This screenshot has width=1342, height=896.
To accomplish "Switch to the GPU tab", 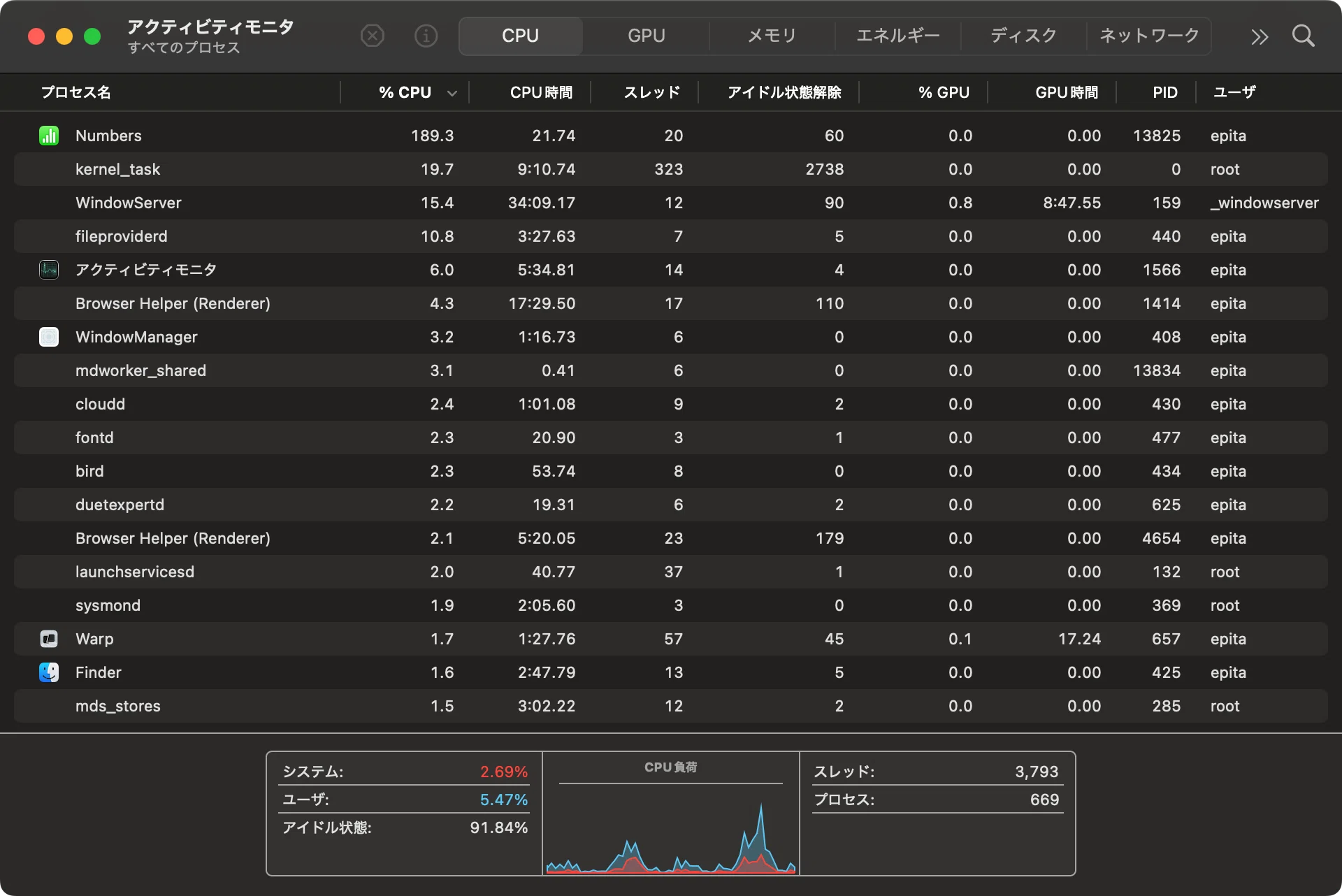I will pyautogui.click(x=647, y=36).
